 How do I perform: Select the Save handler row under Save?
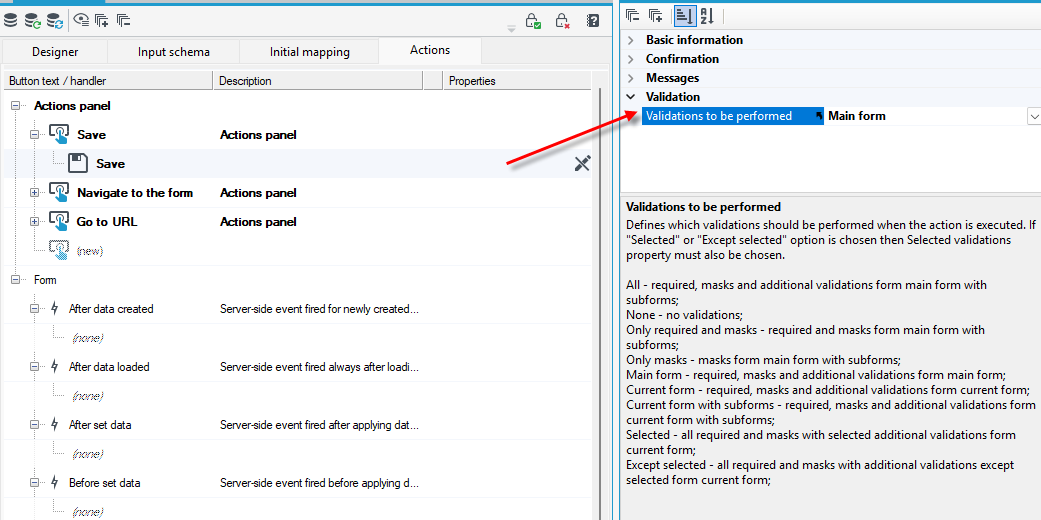click(x=297, y=163)
